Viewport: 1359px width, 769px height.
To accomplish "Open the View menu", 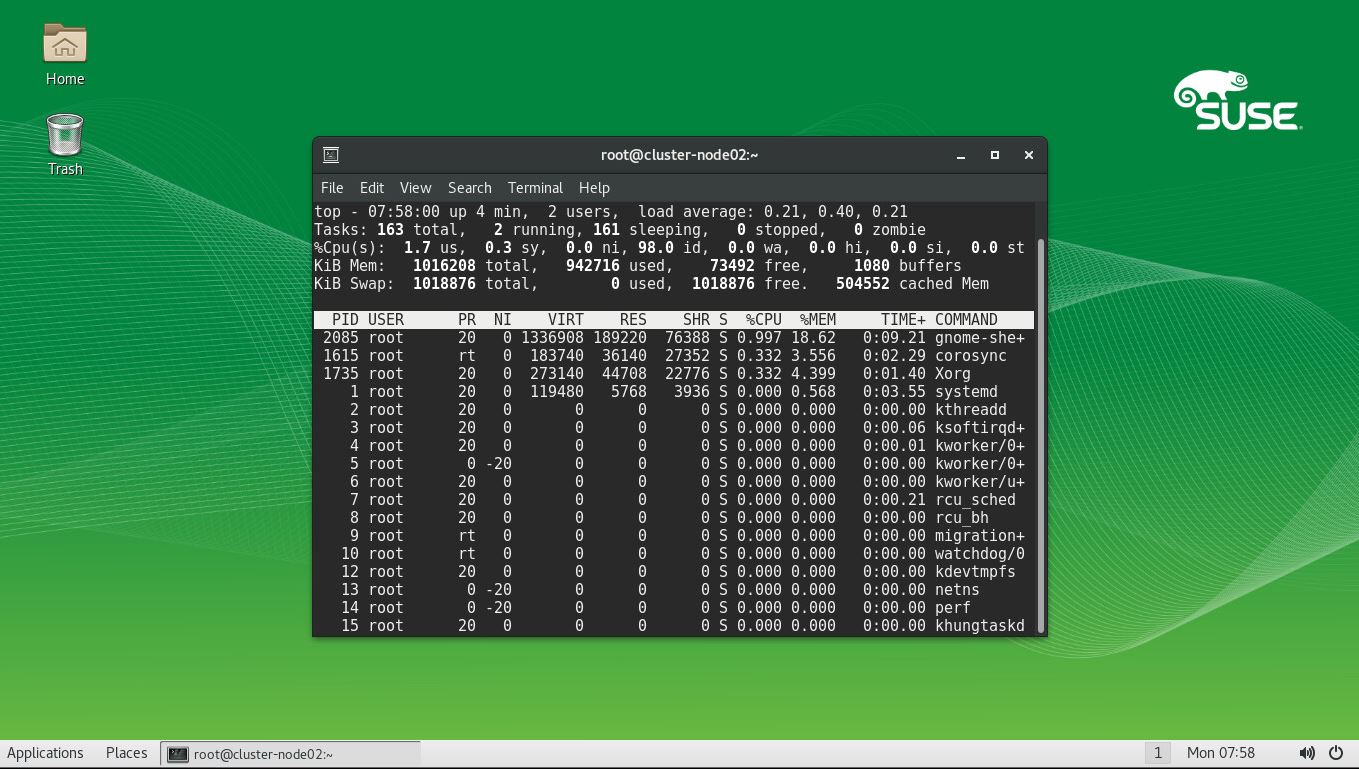I will (x=415, y=188).
